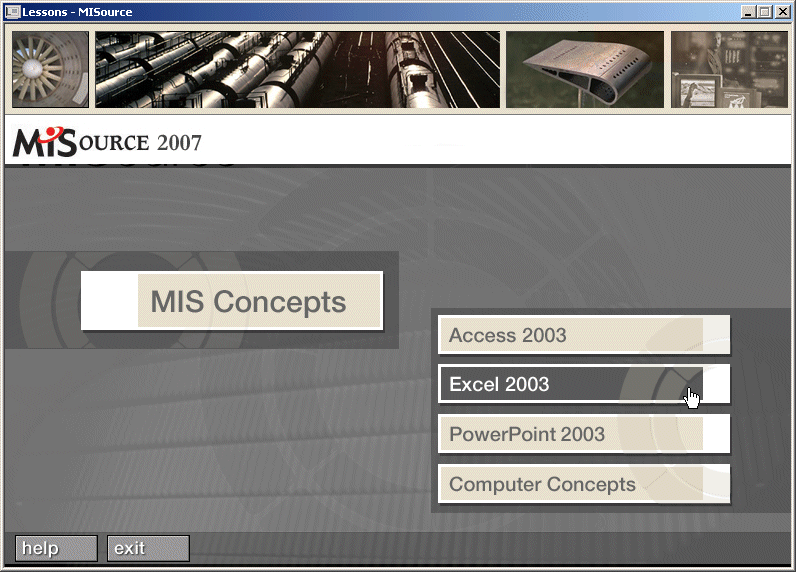Click the MISource 2007 logo
The width and height of the screenshot is (796, 572).
pos(107,142)
